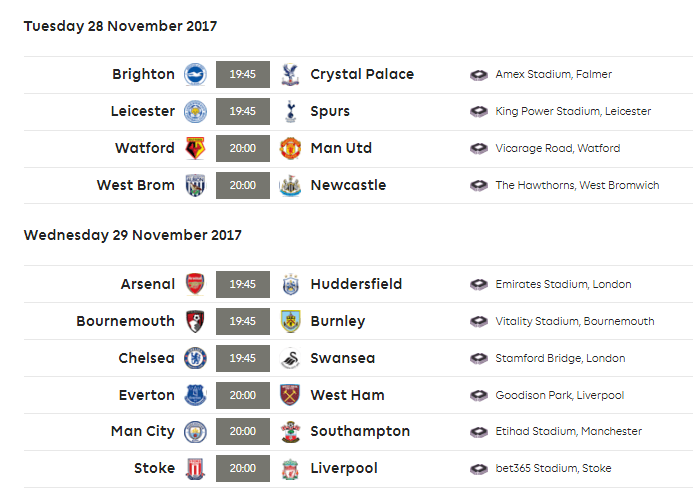Select the Wednesday 29 November 2017 heading

[x=133, y=235]
